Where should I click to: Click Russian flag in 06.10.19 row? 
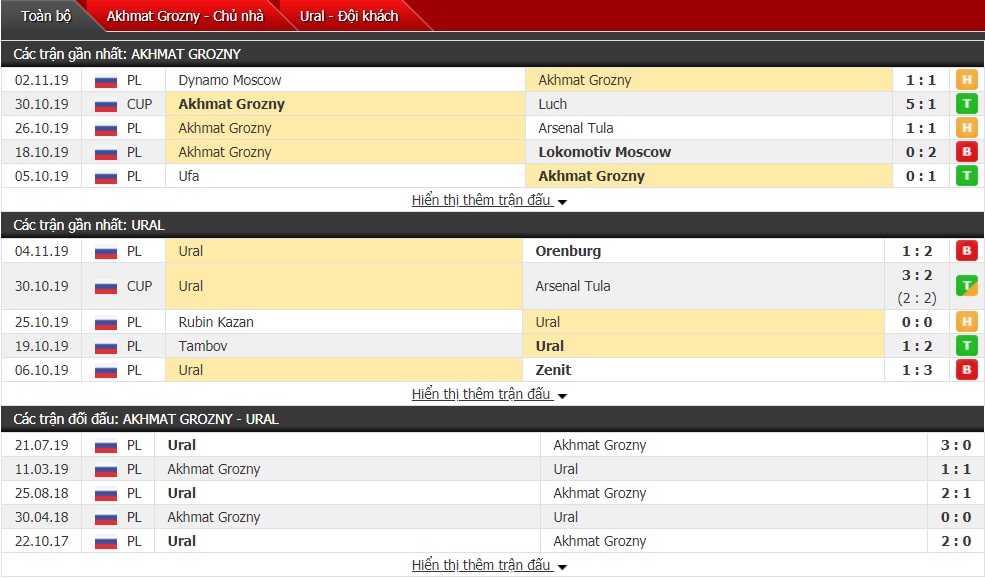[106, 371]
